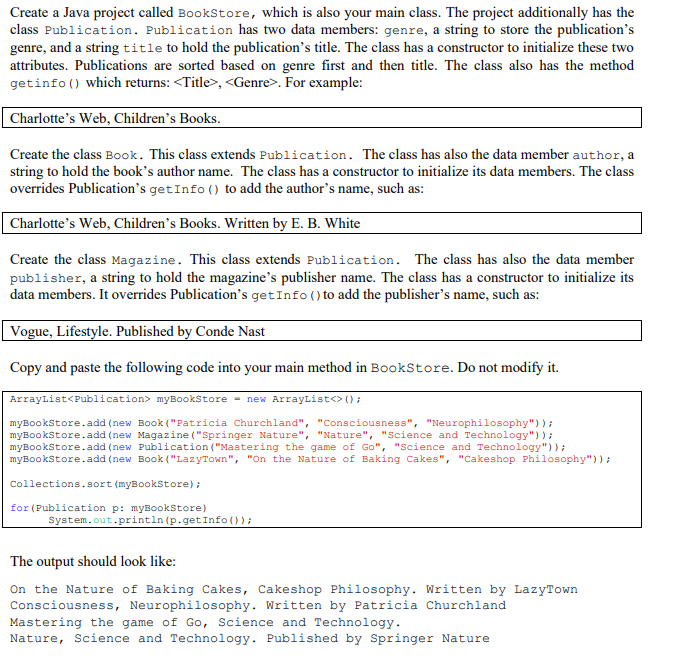Viewport: 688px width, 659px height.
Task: Click the code line adding Magazine "Springer Nature"
Action: click(281, 435)
